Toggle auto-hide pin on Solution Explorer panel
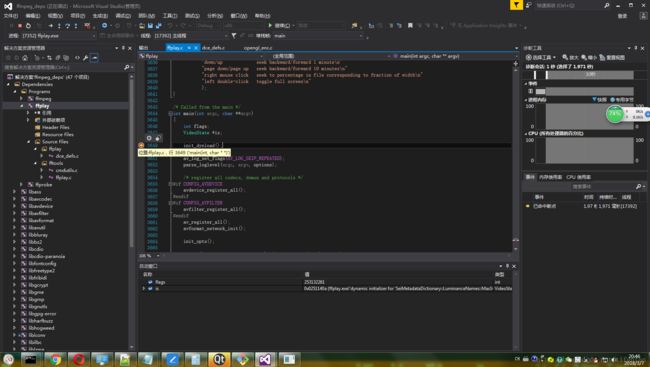 (123, 48)
